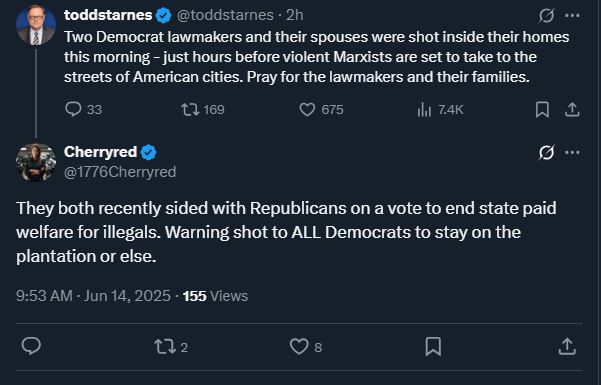Bookmark Cherryred's post
This screenshot has height=385, width=601.
tap(433, 347)
